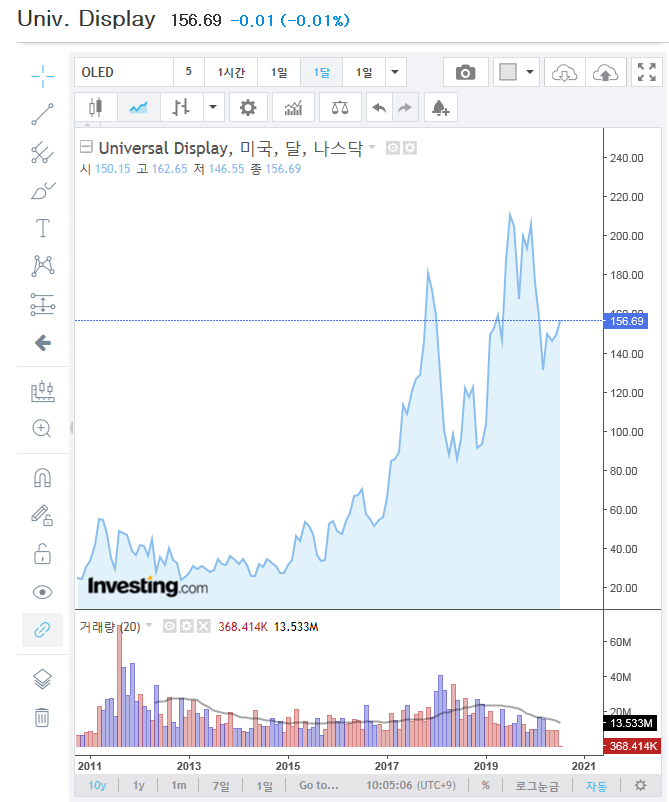Click the load chart cloud download icon

tap(565, 72)
